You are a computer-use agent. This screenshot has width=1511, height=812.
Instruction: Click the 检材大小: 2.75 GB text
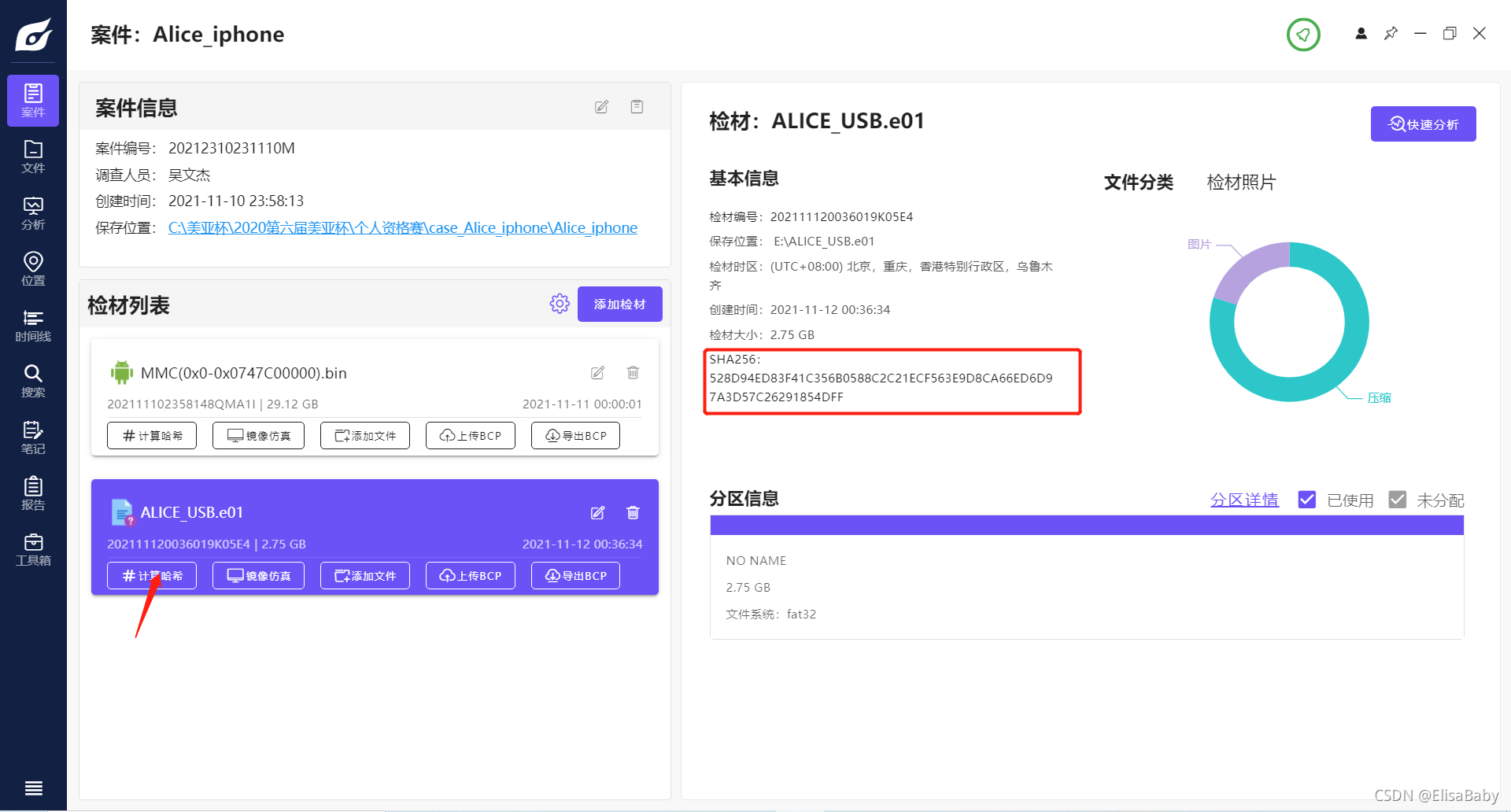click(x=762, y=335)
